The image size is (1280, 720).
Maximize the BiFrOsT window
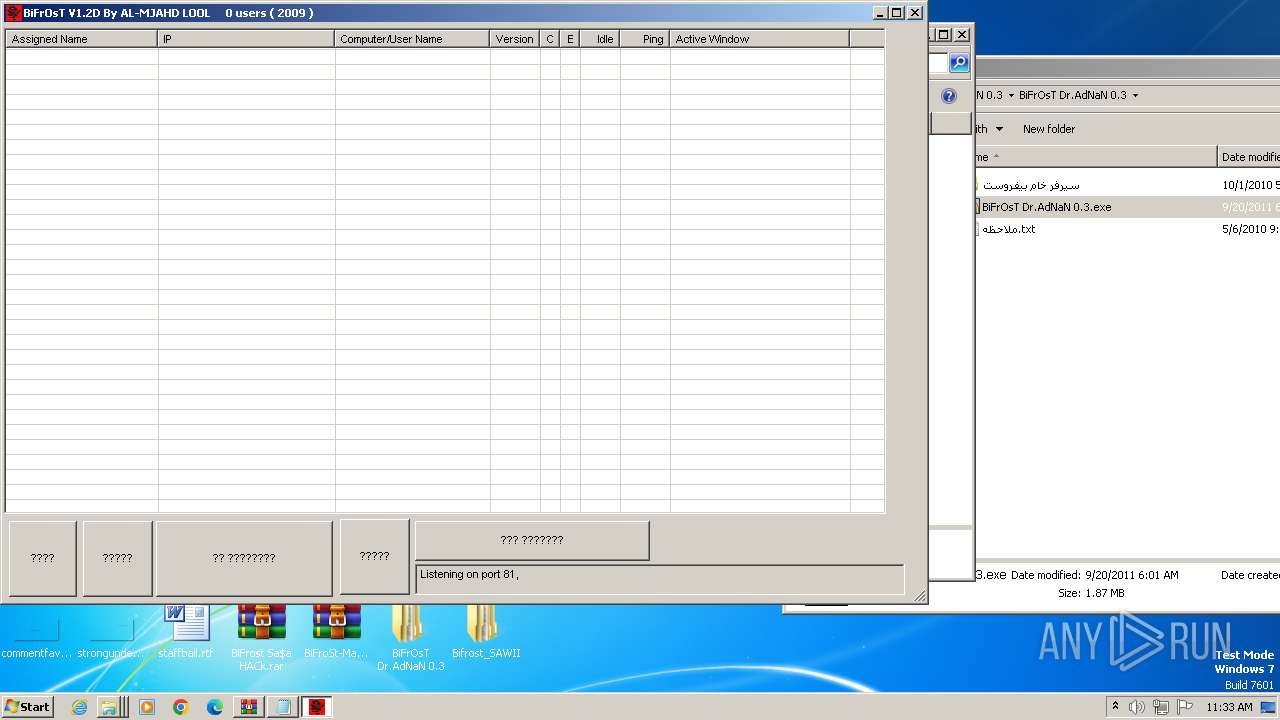click(x=897, y=13)
